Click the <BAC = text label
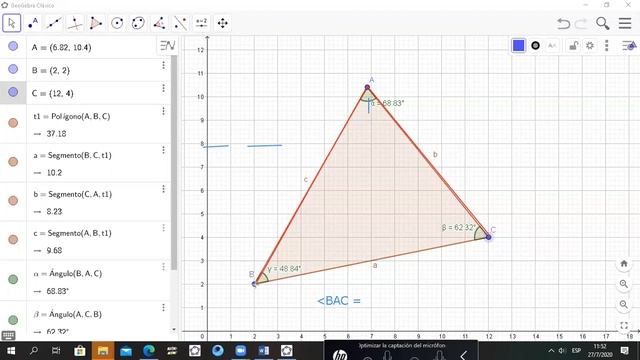Viewport: 640px width, 360px height. (339, 301)
